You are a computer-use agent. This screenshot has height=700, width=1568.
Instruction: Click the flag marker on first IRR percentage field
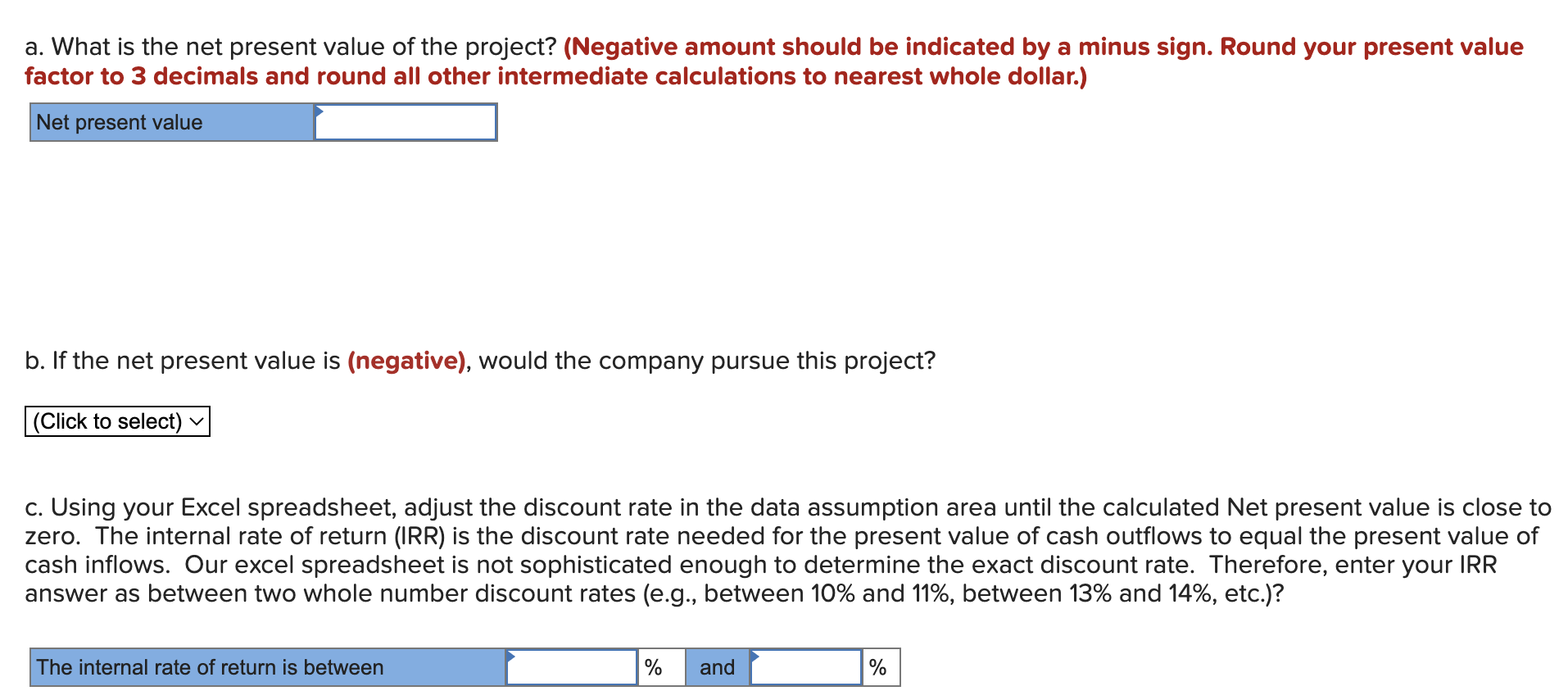512,656
